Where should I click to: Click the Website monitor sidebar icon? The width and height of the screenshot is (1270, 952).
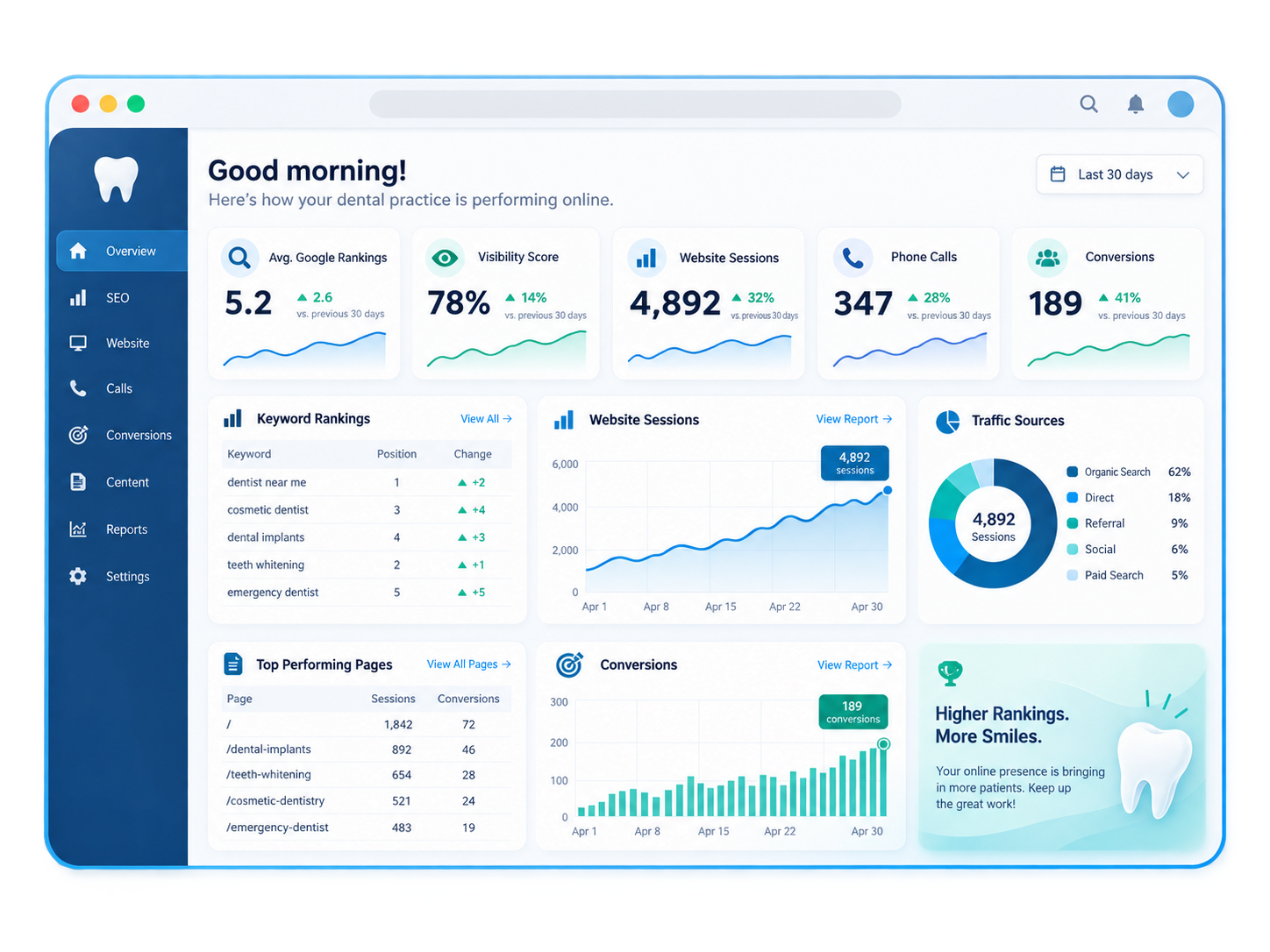point(78,344)
